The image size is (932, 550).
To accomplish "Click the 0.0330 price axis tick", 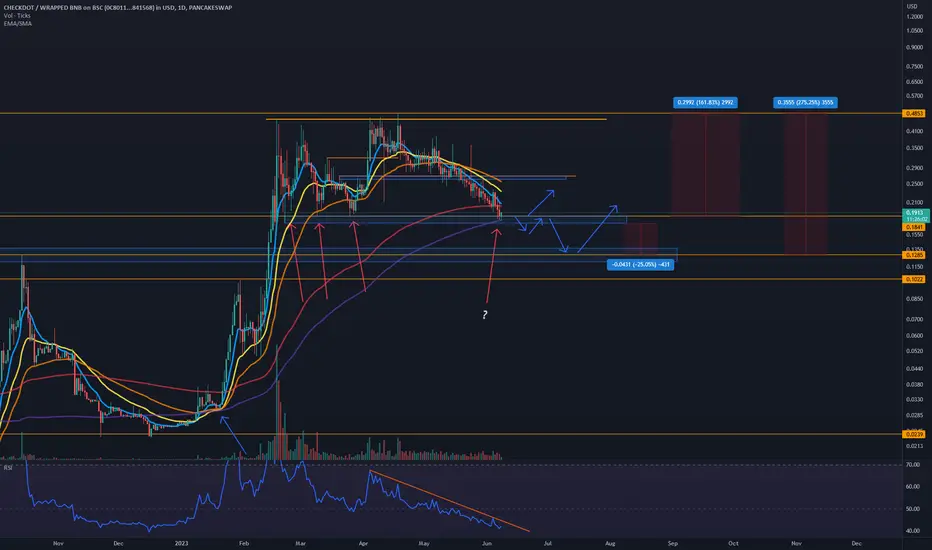I will point(914,400).
